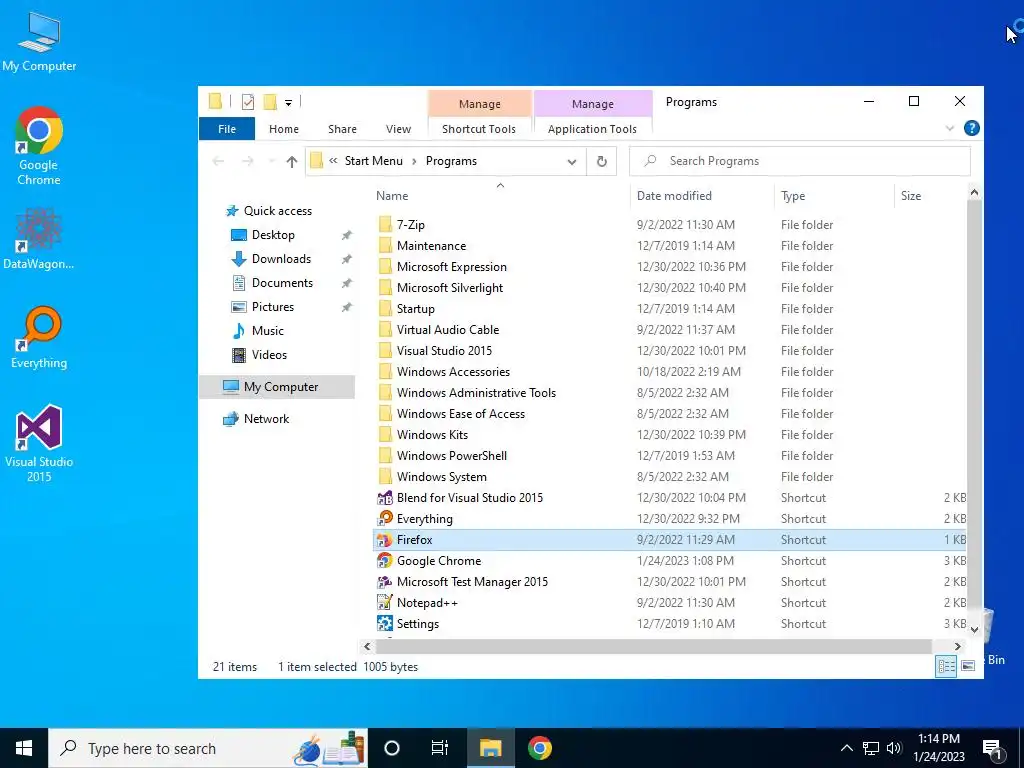Show hidden path segments double chevron
The height and width of the screenshot is (768, 1024).
pos(333,161)
